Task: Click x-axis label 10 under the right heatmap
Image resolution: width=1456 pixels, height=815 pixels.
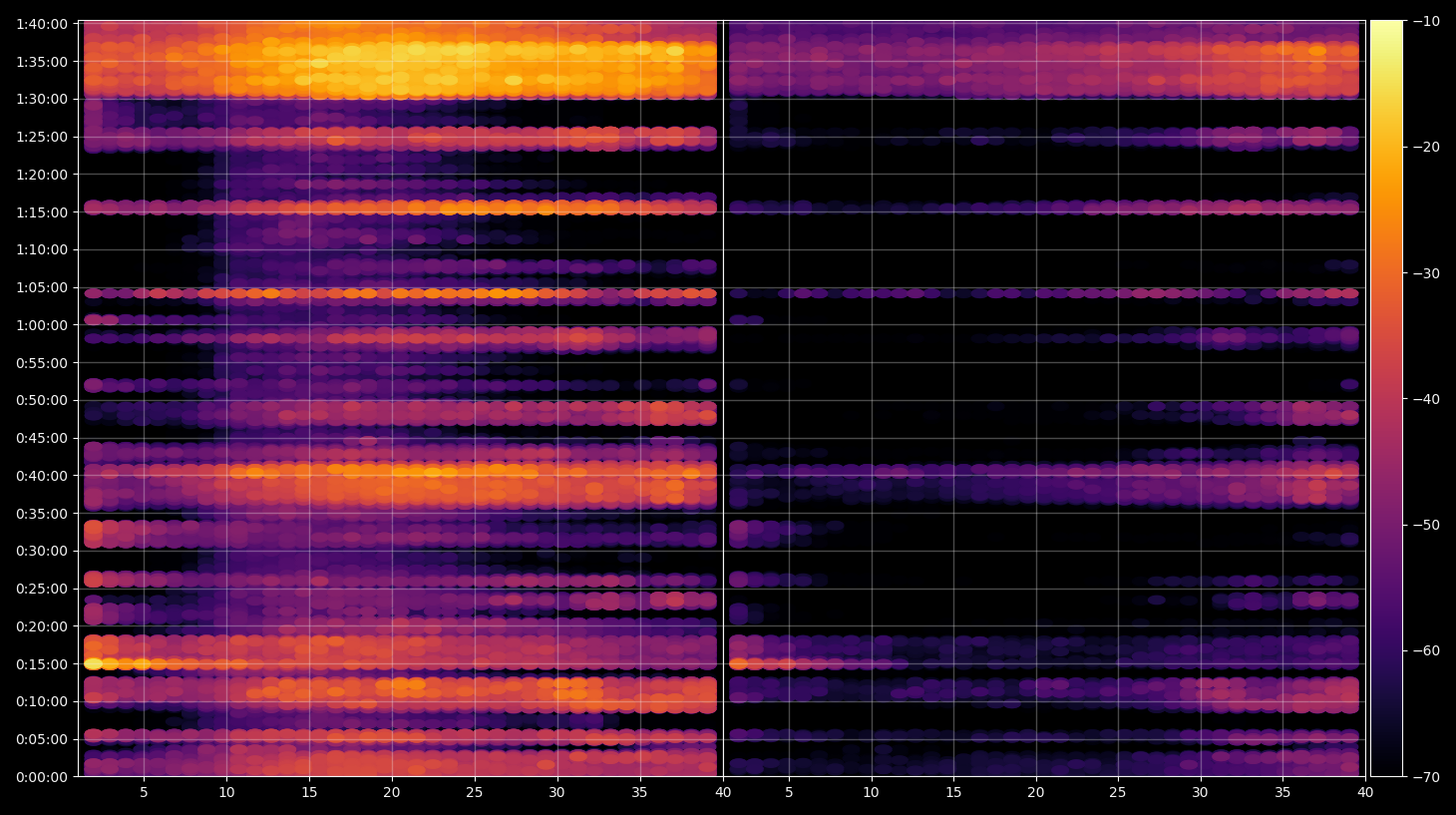Action: pos(871,793)
